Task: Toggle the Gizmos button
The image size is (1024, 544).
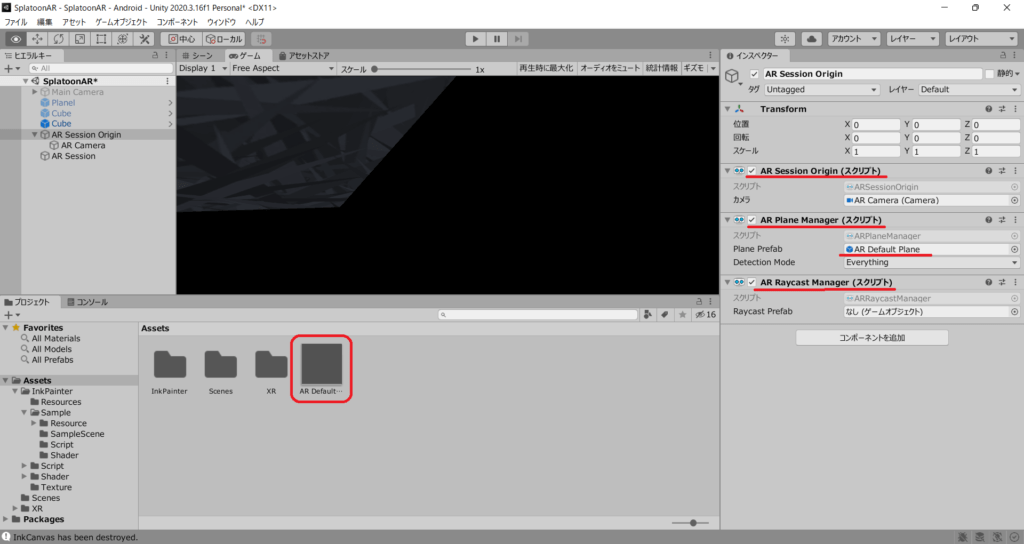Action: [x=693, y=68]
